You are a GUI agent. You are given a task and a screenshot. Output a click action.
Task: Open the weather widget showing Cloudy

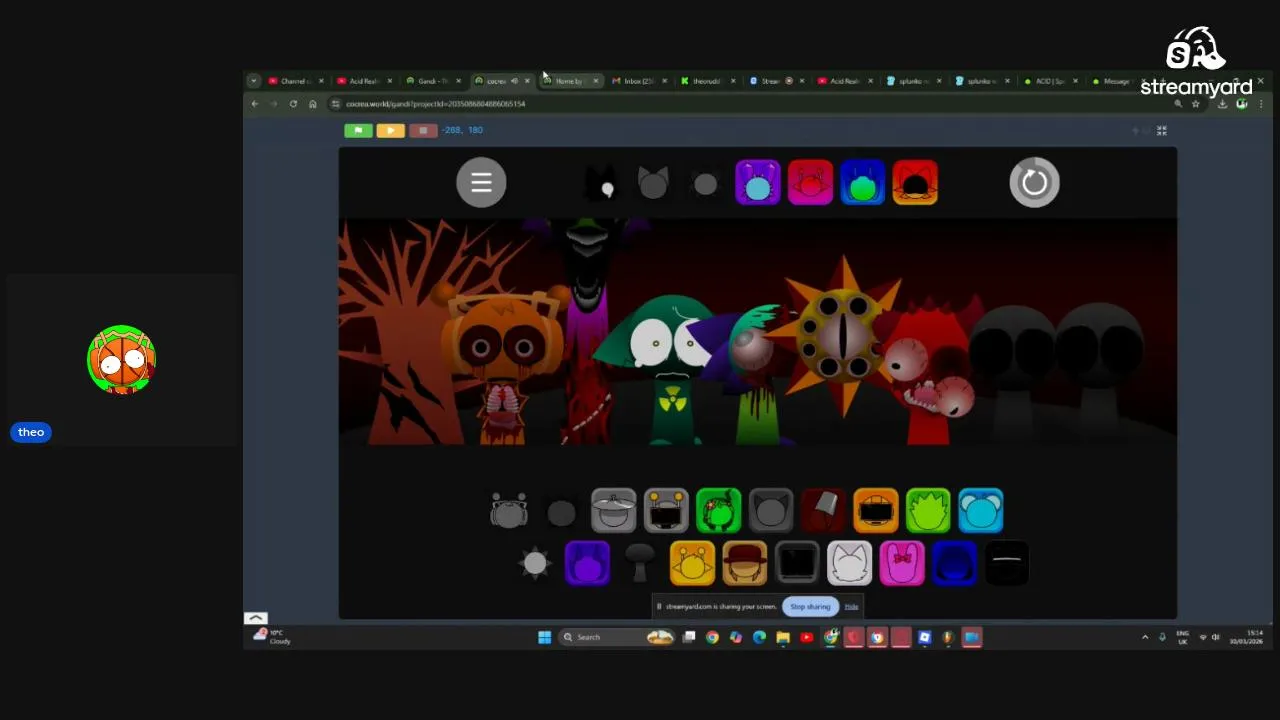click(x=273, y=636)
